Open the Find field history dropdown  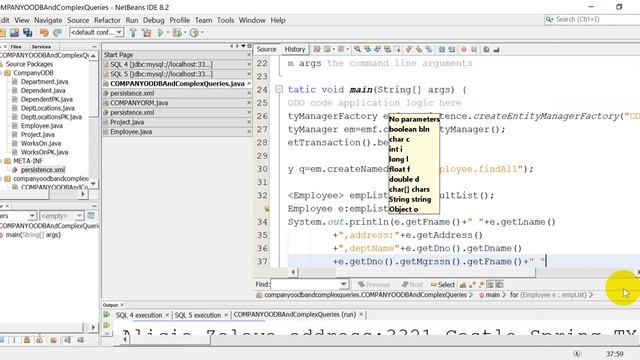pos(344,284)
